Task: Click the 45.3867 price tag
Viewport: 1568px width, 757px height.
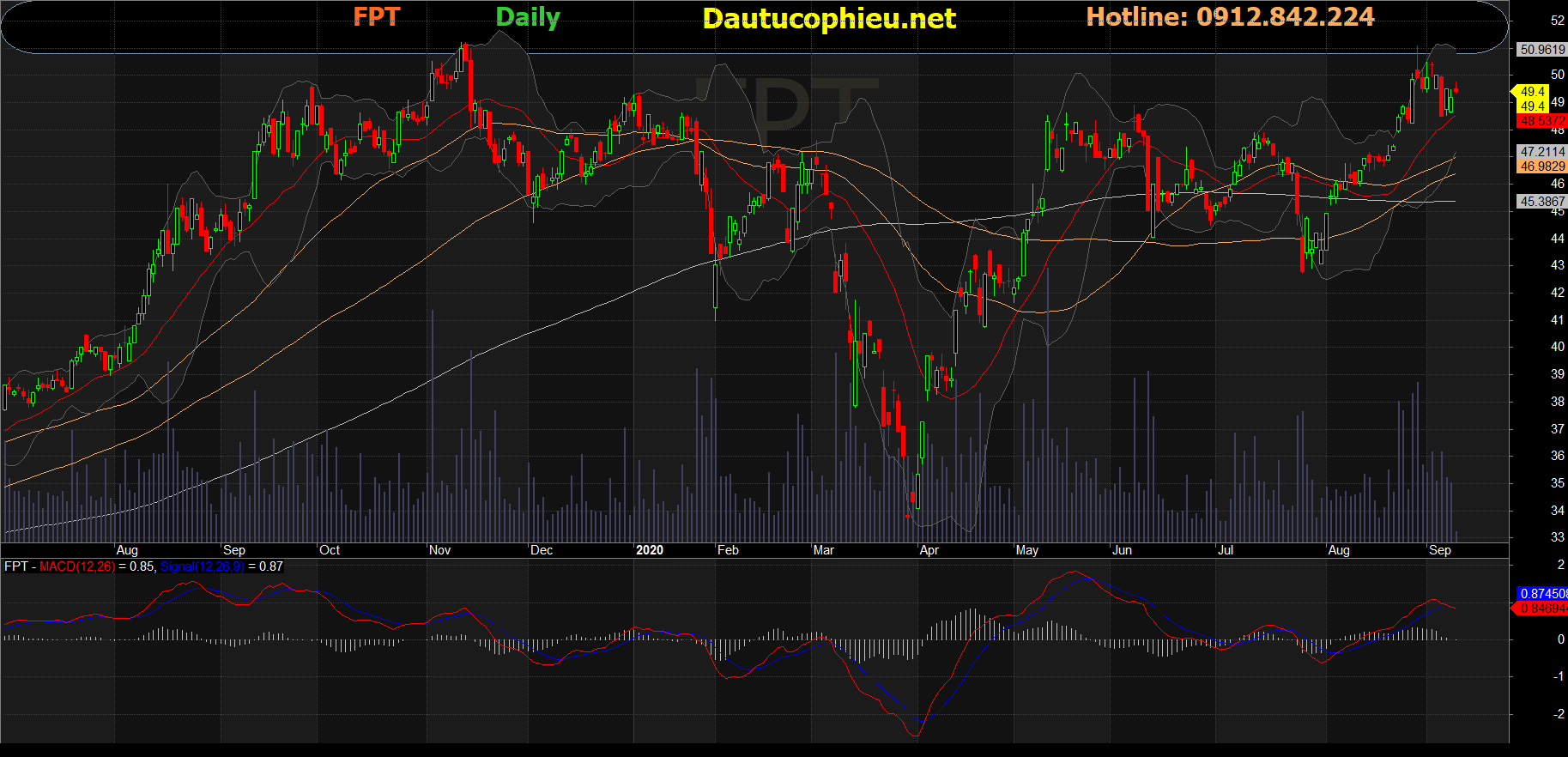Action: click(1542, 202)
